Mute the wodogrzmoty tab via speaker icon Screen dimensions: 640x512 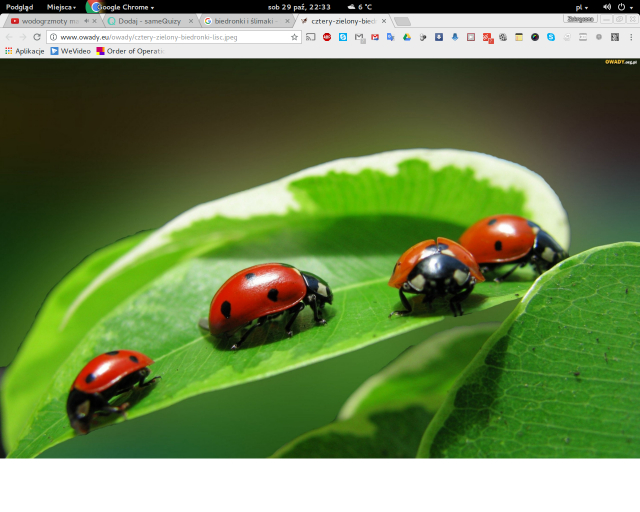tap(86, 21)
